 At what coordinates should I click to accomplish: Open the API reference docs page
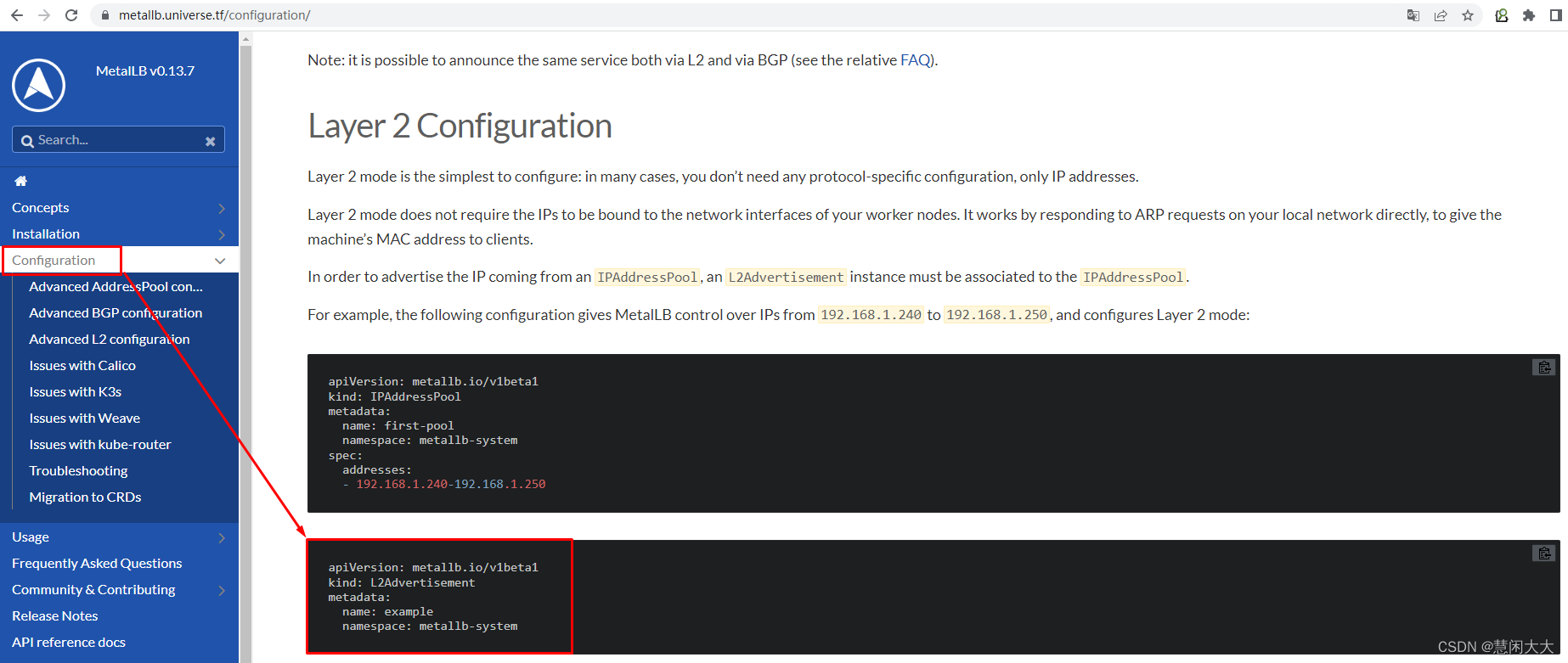(69, 643)
